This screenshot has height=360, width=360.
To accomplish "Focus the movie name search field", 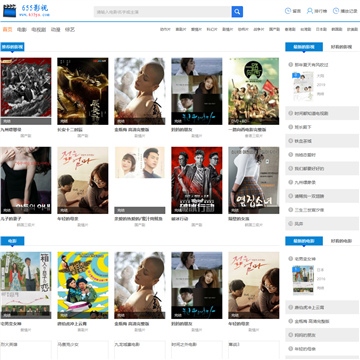I will 163,12.
